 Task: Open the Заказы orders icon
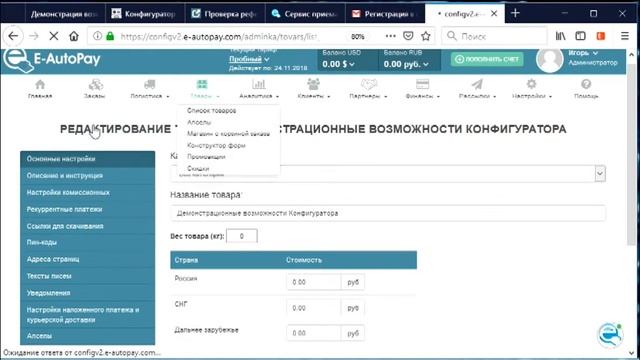96,84
